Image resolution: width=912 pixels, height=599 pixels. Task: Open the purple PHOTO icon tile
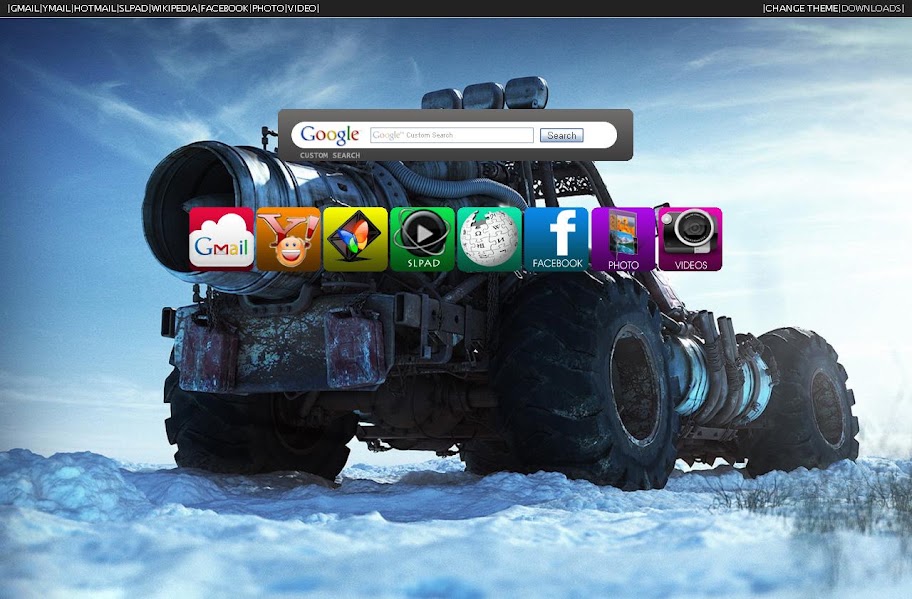point(623,239)
